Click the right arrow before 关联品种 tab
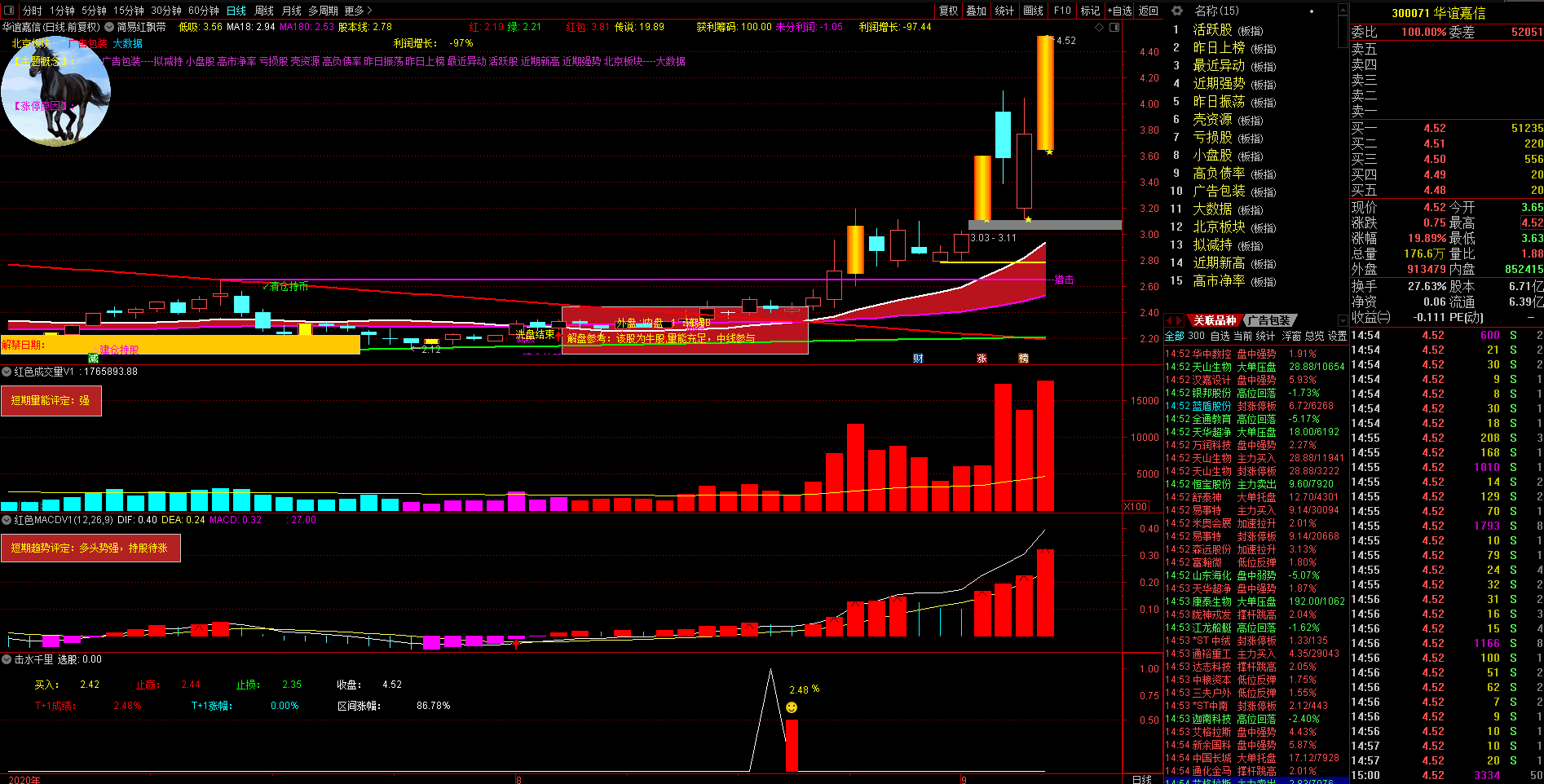Screen dimensions: 1544x784 tap(1179, 320)
